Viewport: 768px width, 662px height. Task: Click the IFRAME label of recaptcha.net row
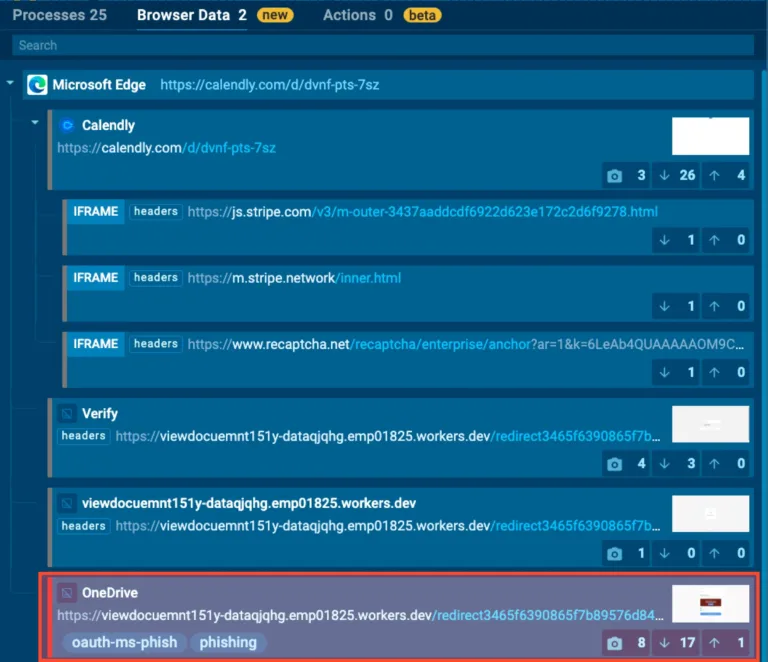pos(96,344)
